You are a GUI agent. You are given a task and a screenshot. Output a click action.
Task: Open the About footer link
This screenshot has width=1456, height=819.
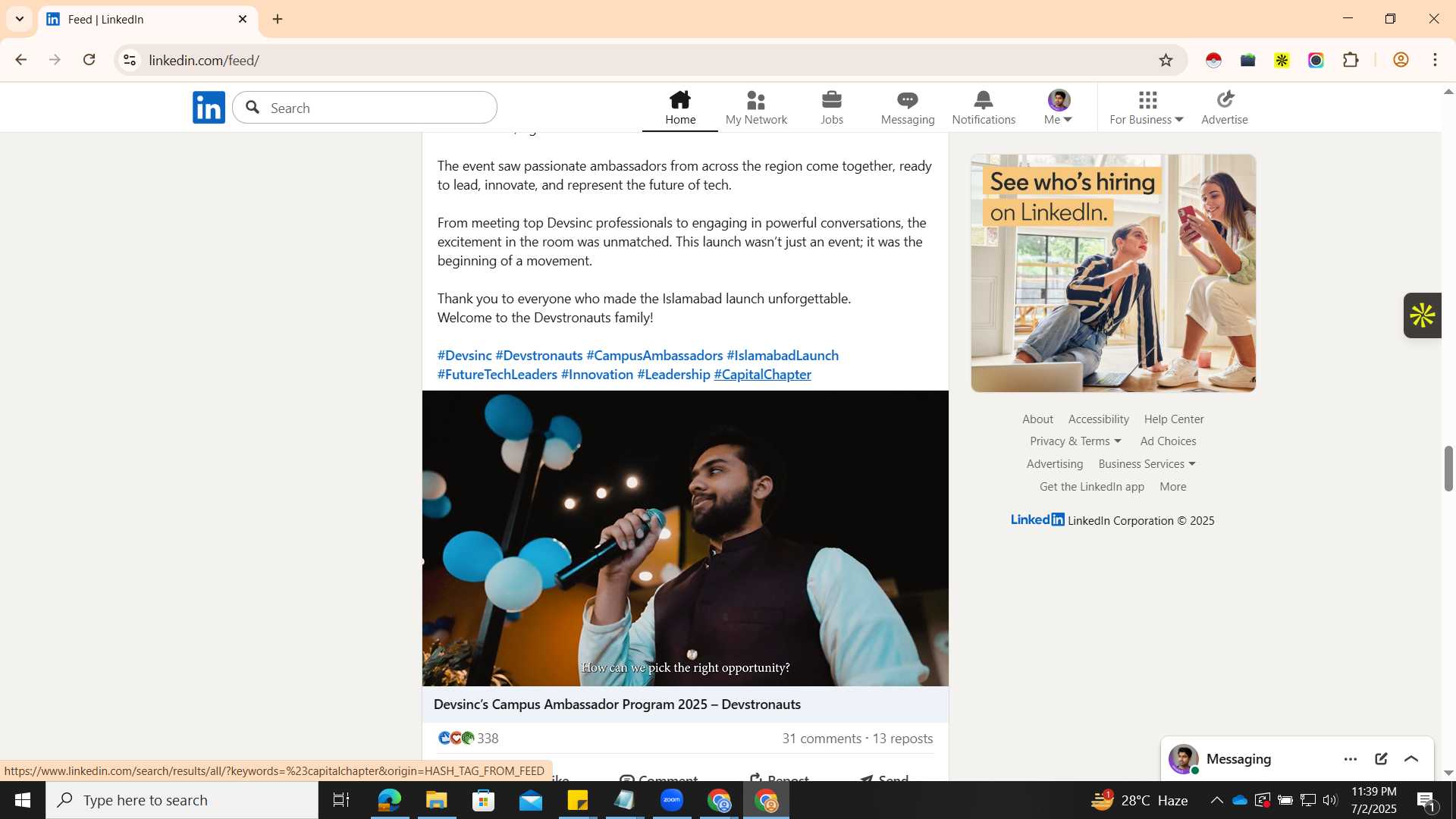click(x=1037, y=419)
